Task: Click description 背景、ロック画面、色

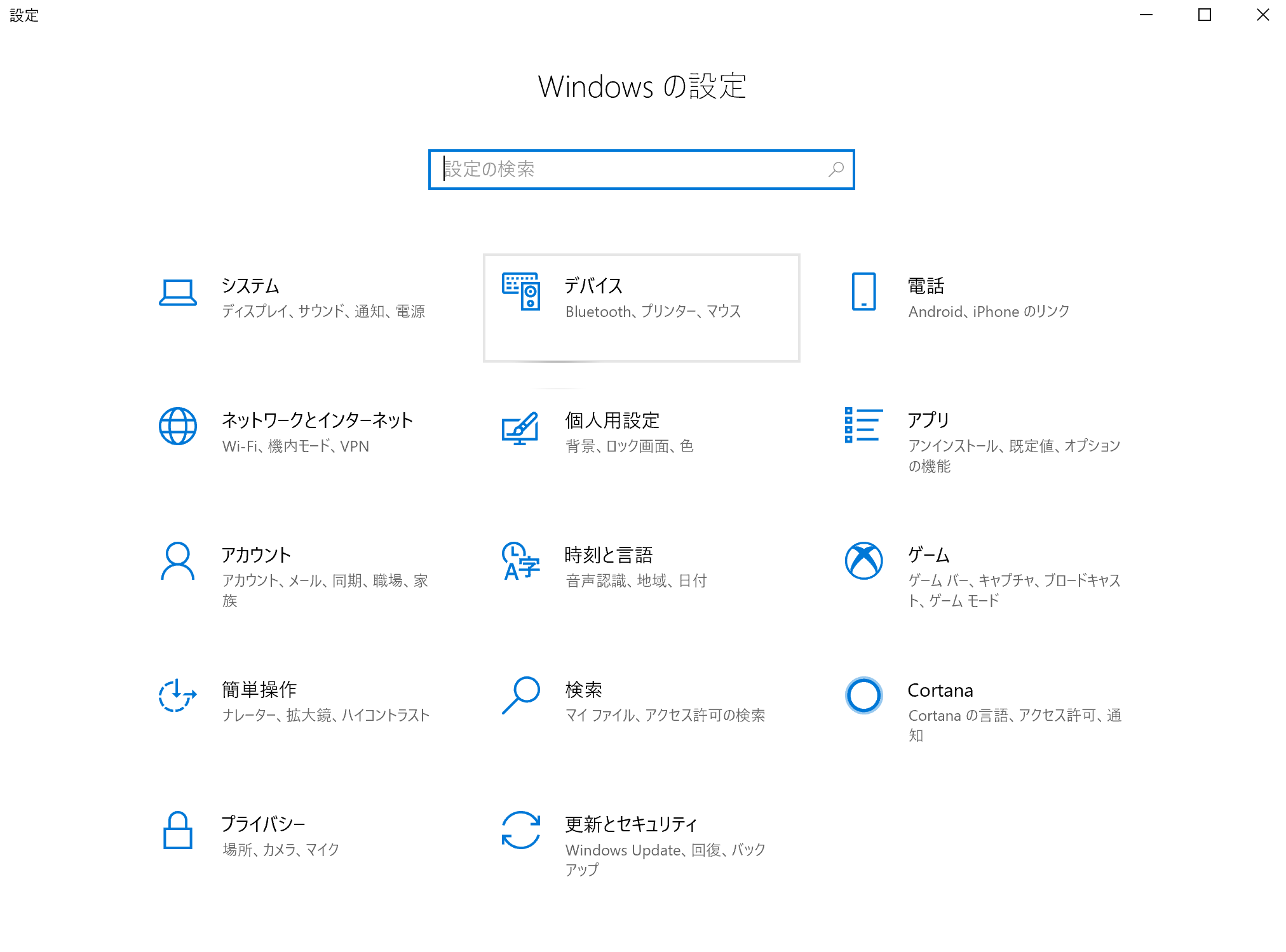Action: [x=629, y=446]
